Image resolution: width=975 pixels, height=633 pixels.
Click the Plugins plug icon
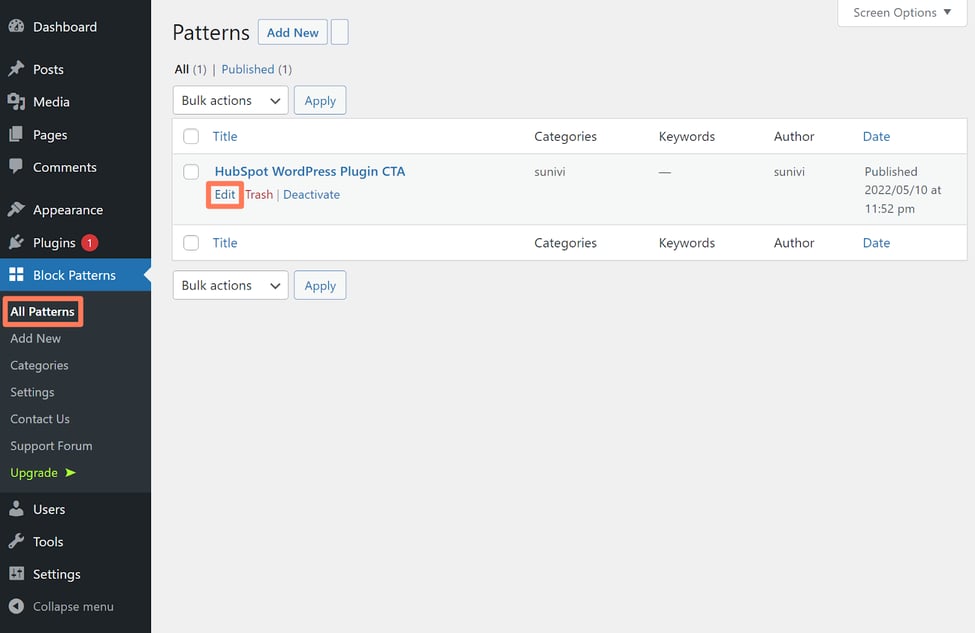pyautogui.click(x=16, y=243)
